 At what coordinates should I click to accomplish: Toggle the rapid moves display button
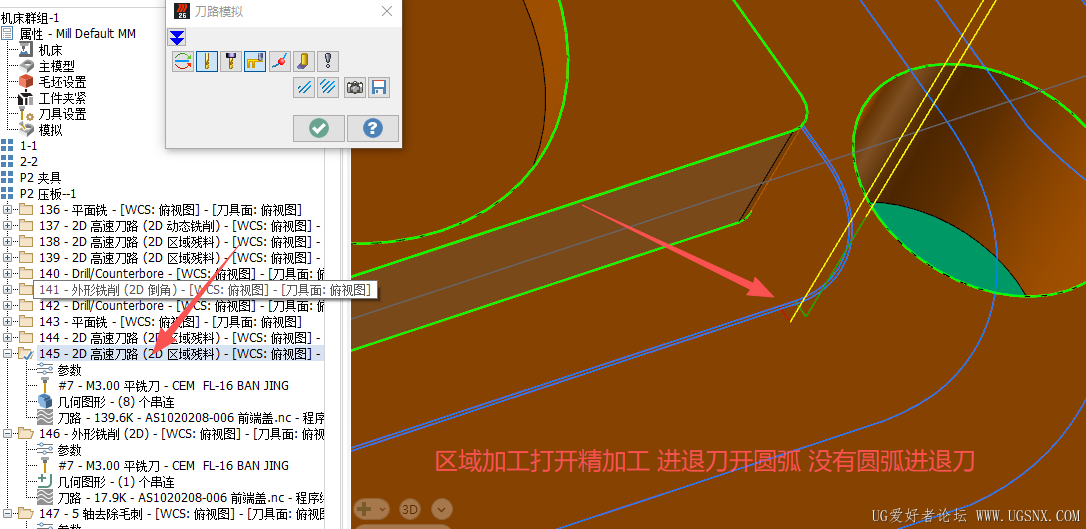click(256, 62)
